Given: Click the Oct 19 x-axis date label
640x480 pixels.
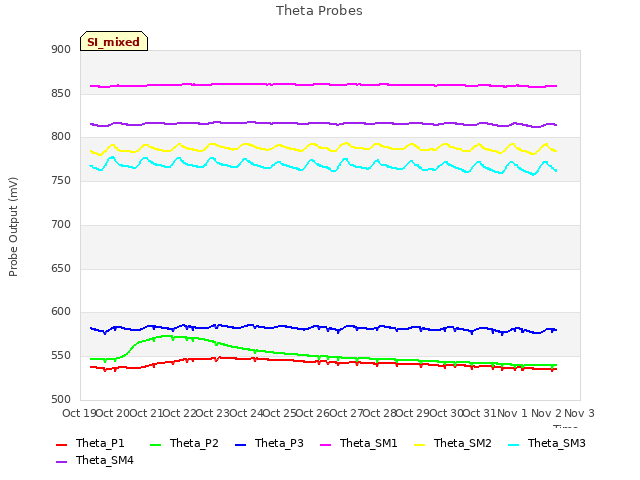Looking at the screenshot, I should 79,413.
